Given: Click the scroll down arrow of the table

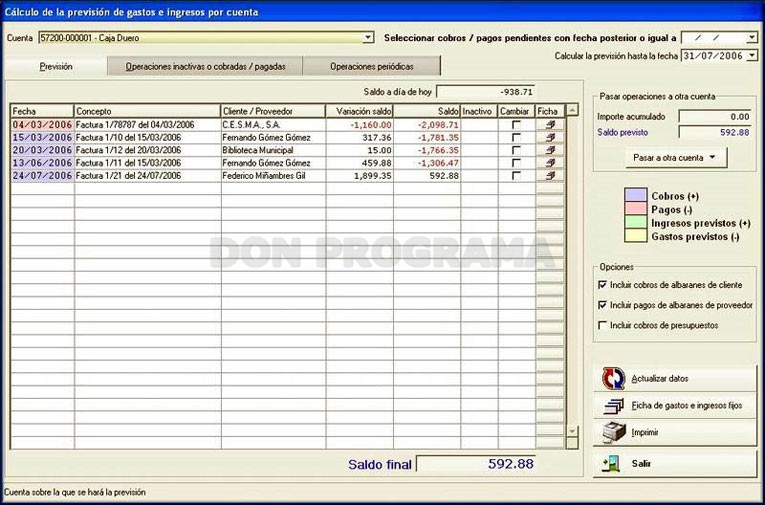Looking at the screenshot, I should click(572, 431).
